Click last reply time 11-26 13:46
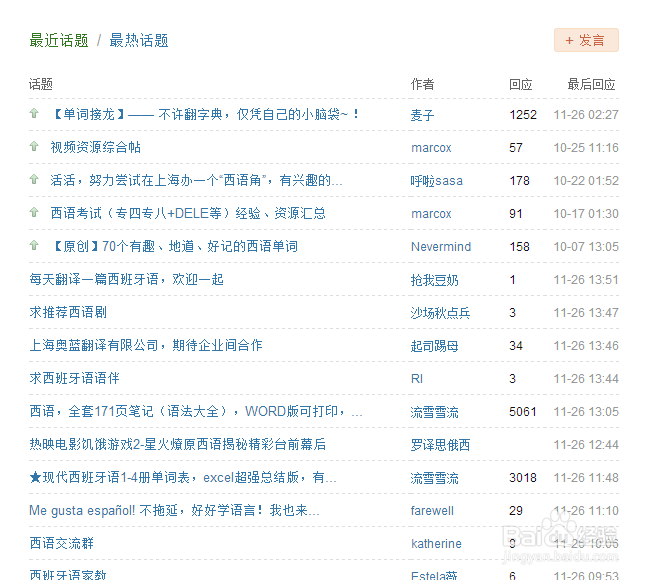 click(586, 346)
